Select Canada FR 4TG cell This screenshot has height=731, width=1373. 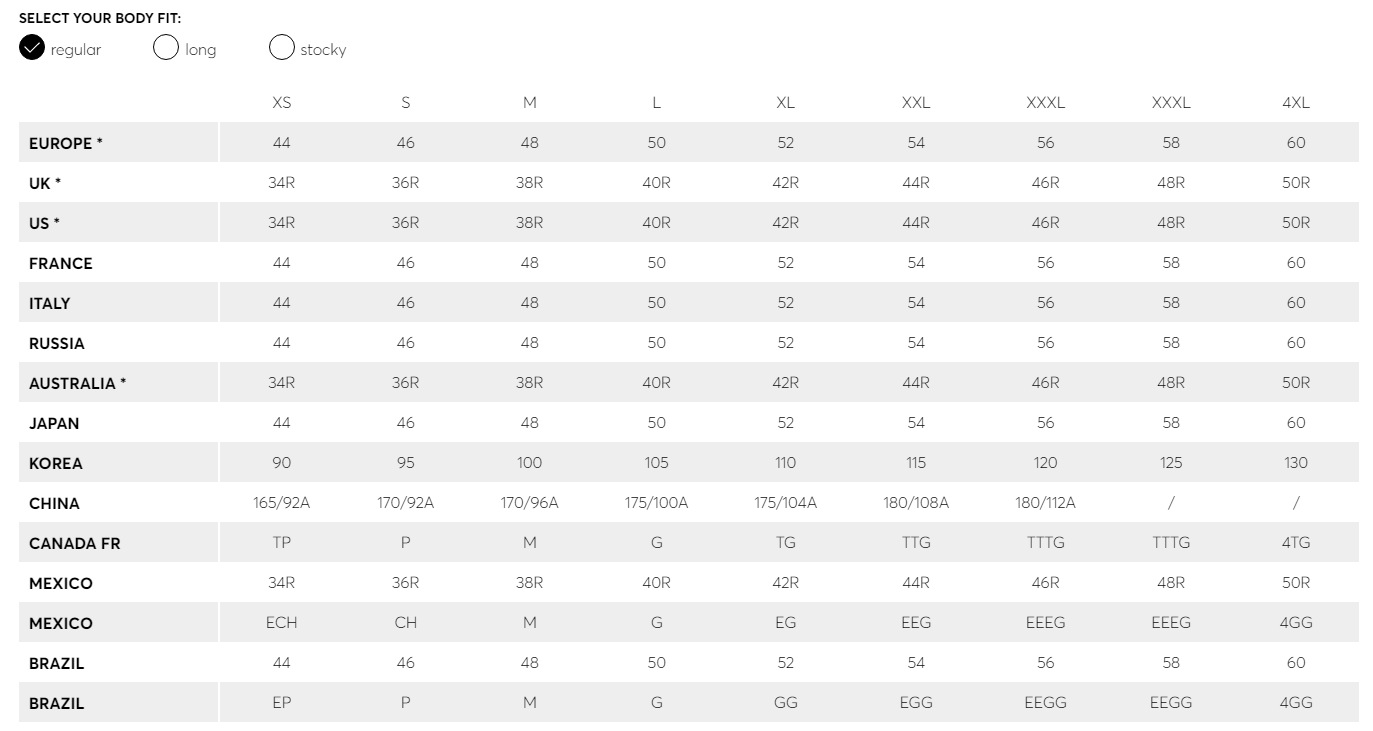pos(1296,543)
